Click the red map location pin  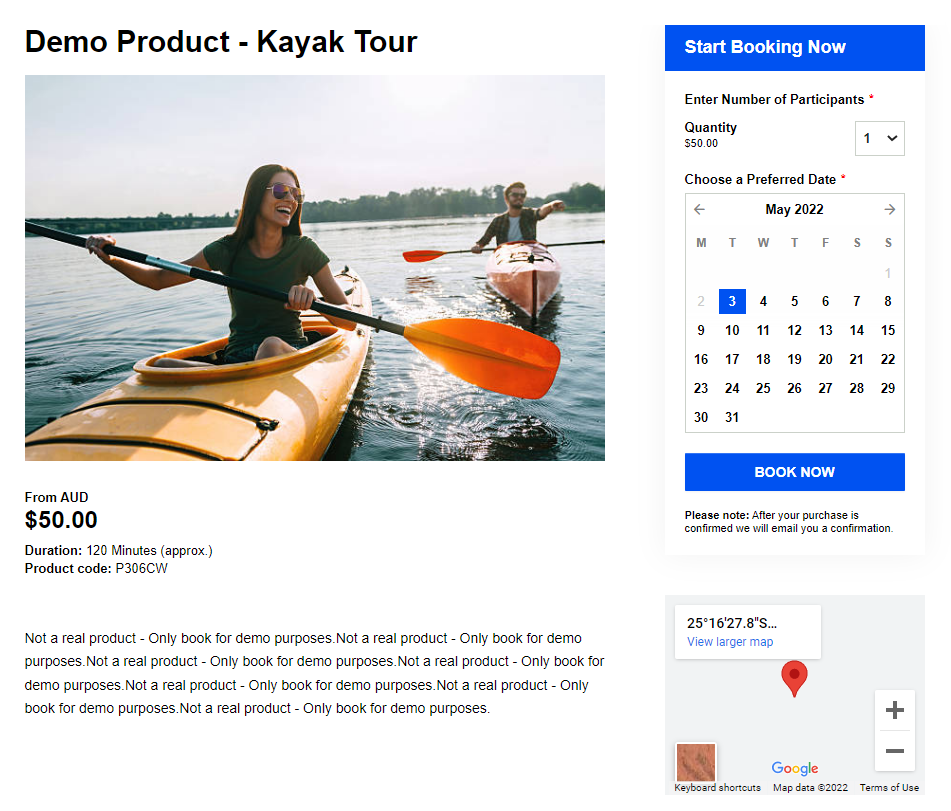click(794, 677)
